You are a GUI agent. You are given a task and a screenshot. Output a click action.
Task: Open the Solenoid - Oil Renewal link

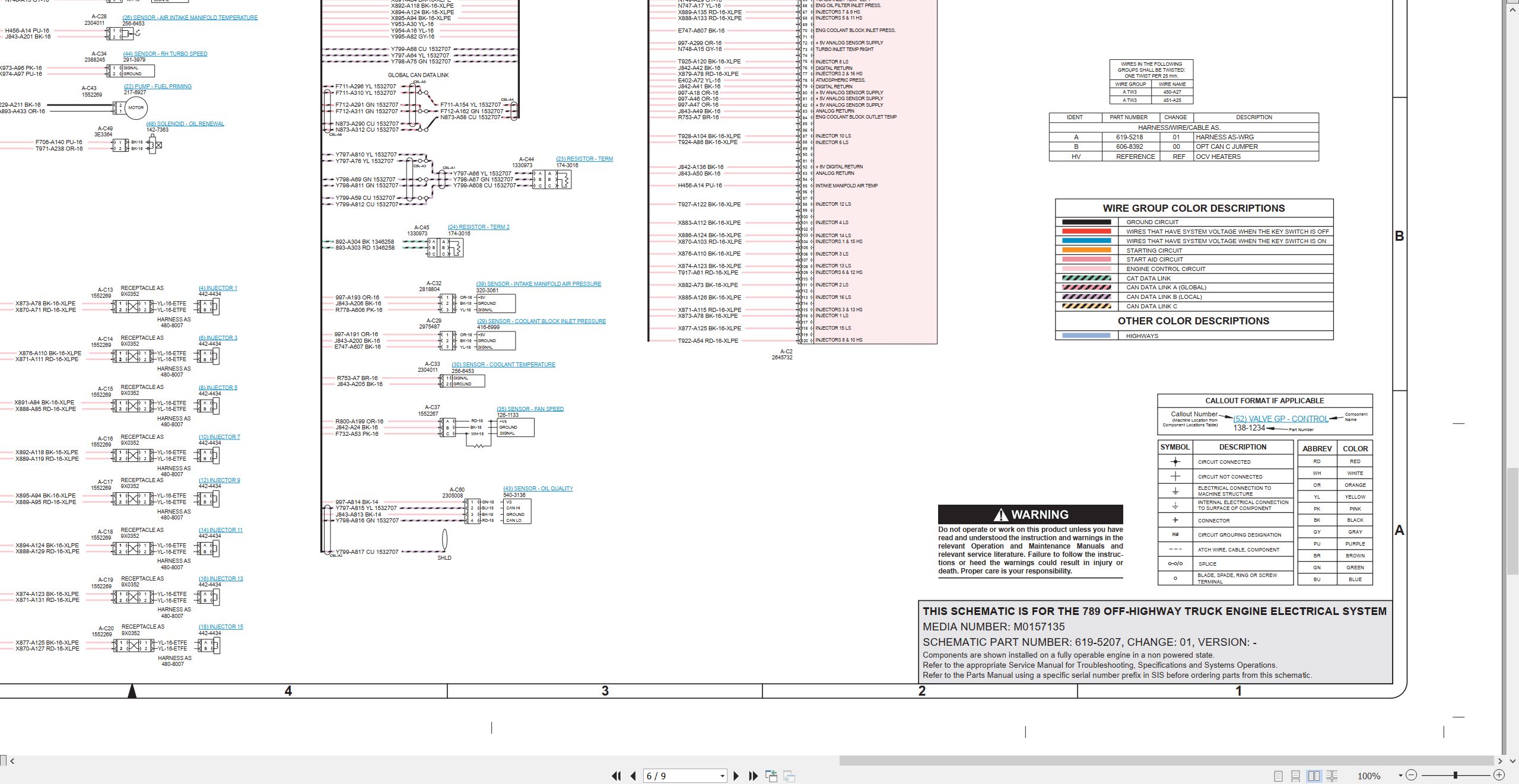pos(185,124)
